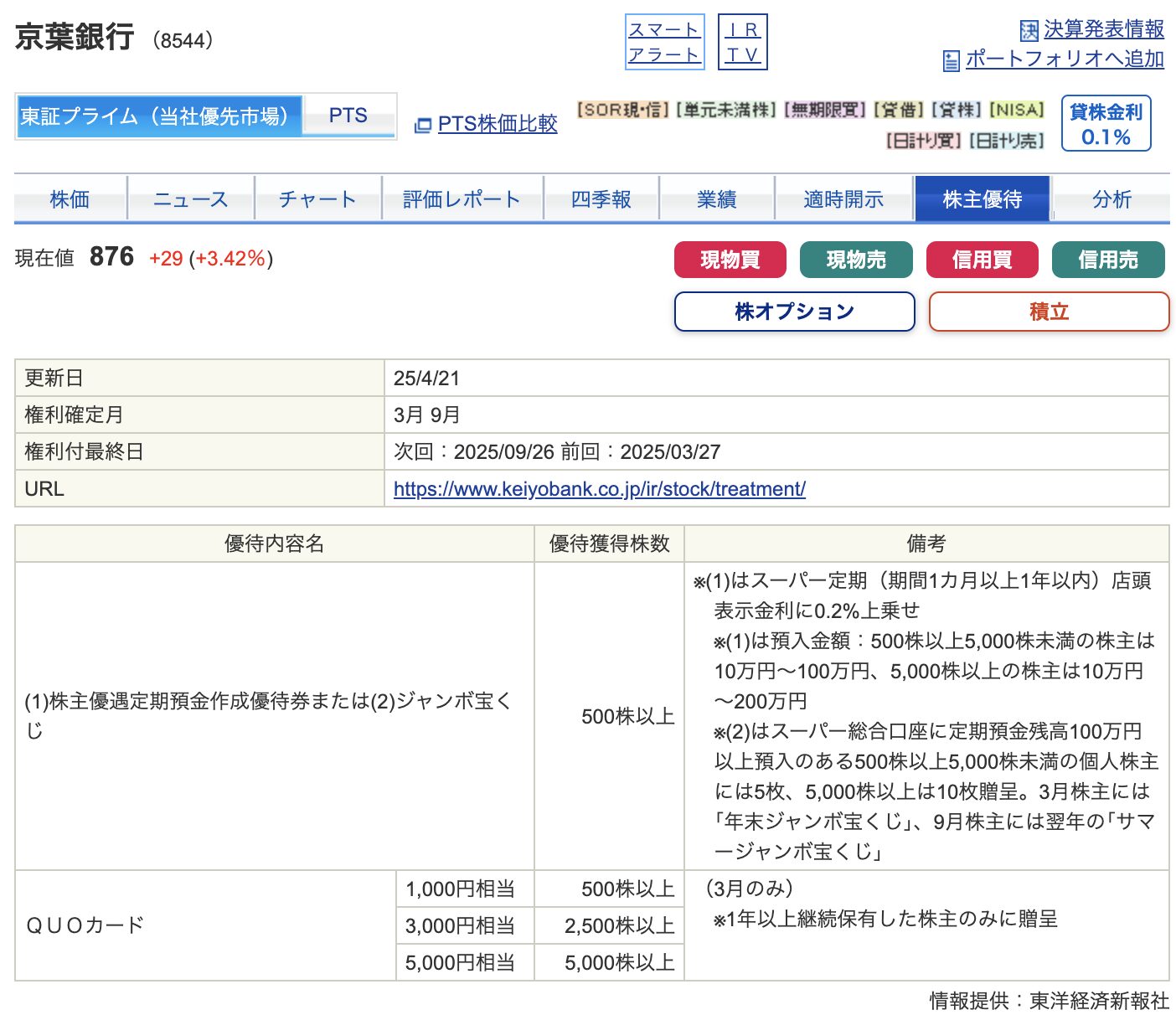The height and width of the screenshot is (1015, 1176).
Task: Click the current price 876
Action: 111,256
